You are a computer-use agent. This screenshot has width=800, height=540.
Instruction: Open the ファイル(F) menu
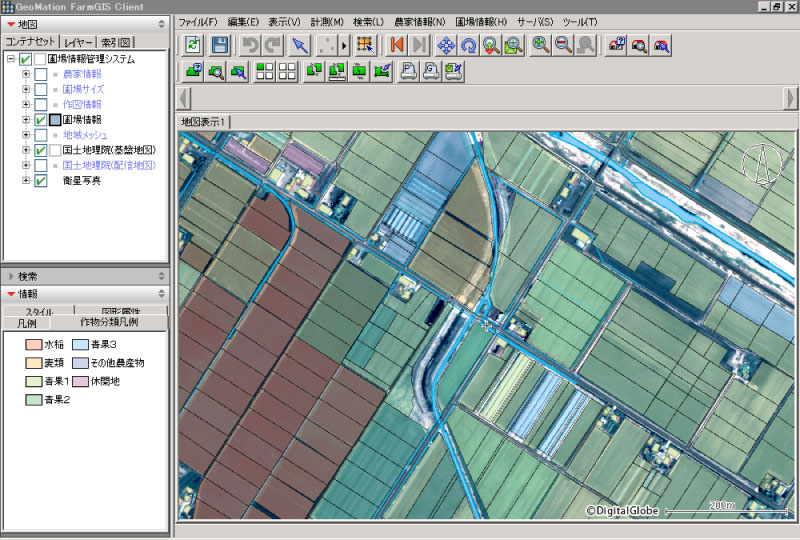coord(197,22)
